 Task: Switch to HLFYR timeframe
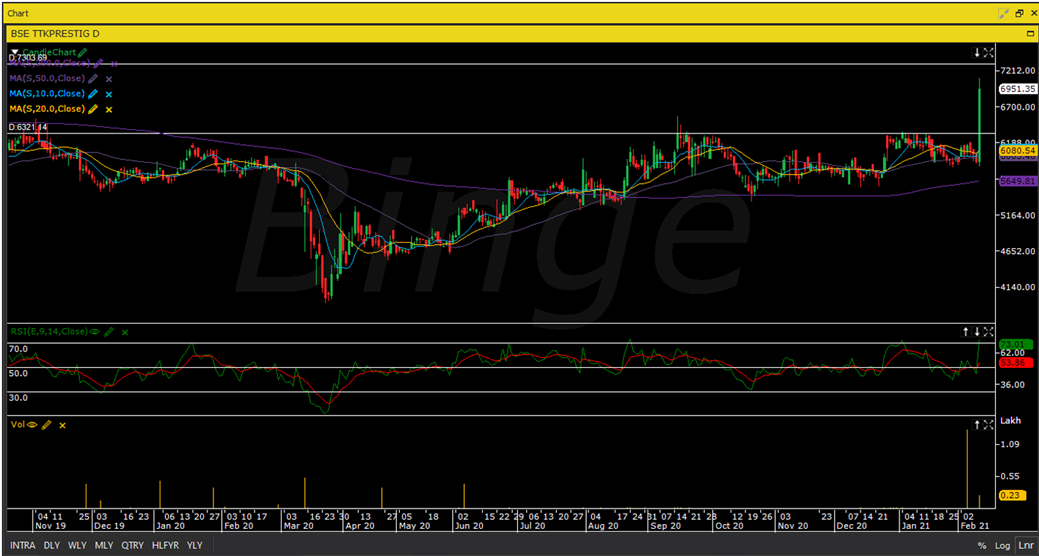tap(166, 545)
